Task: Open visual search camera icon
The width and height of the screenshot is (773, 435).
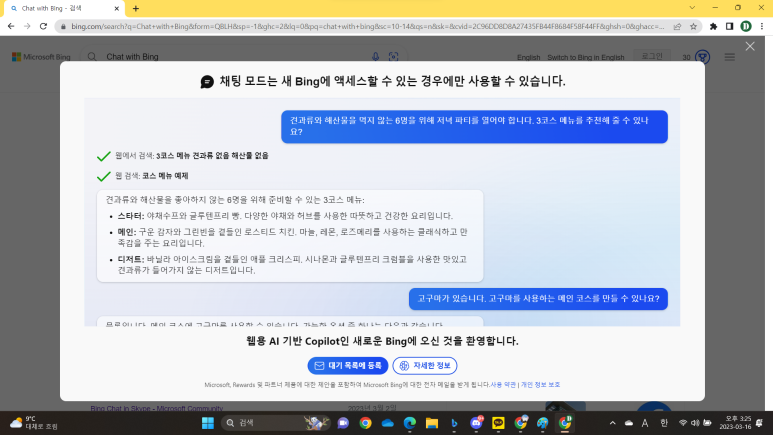Action: [393, 57]
